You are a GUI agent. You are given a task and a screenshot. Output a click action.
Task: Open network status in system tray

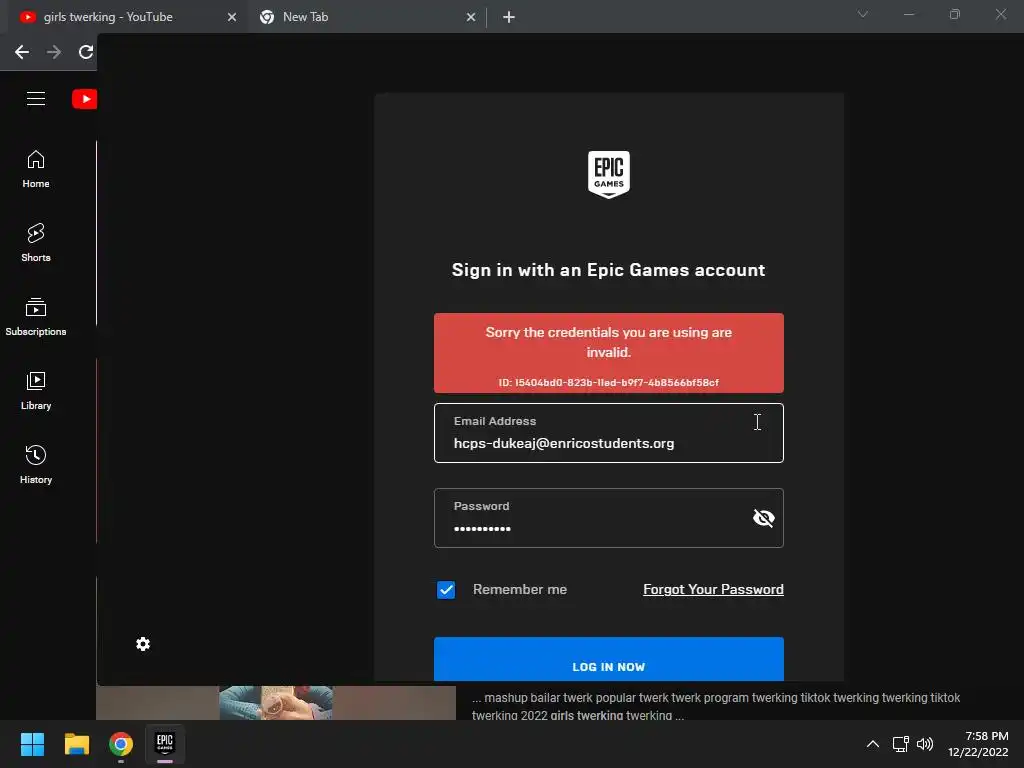901,744
